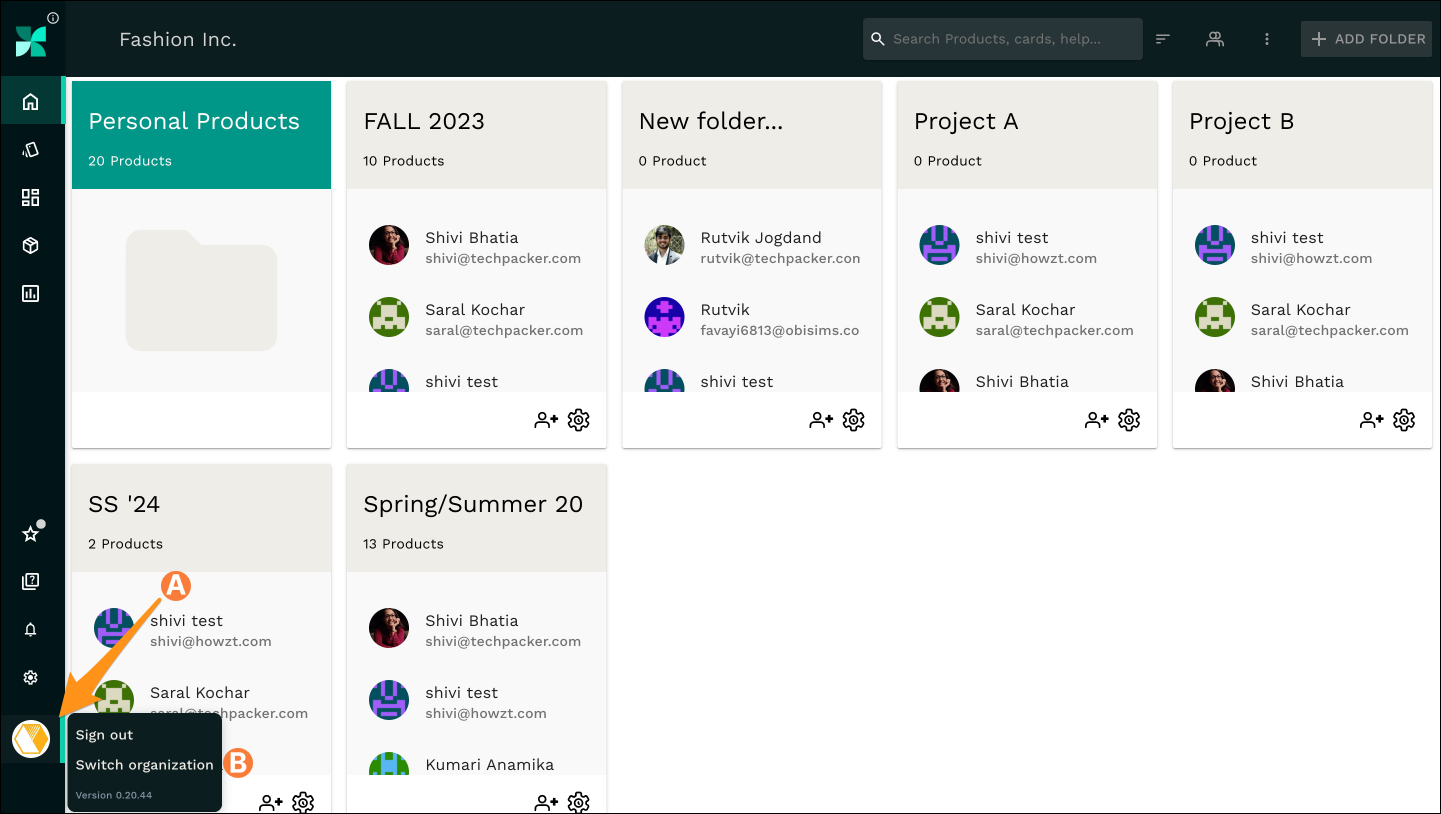
Task: Open the FALL 2023 folder title
Action: [424, 121]
